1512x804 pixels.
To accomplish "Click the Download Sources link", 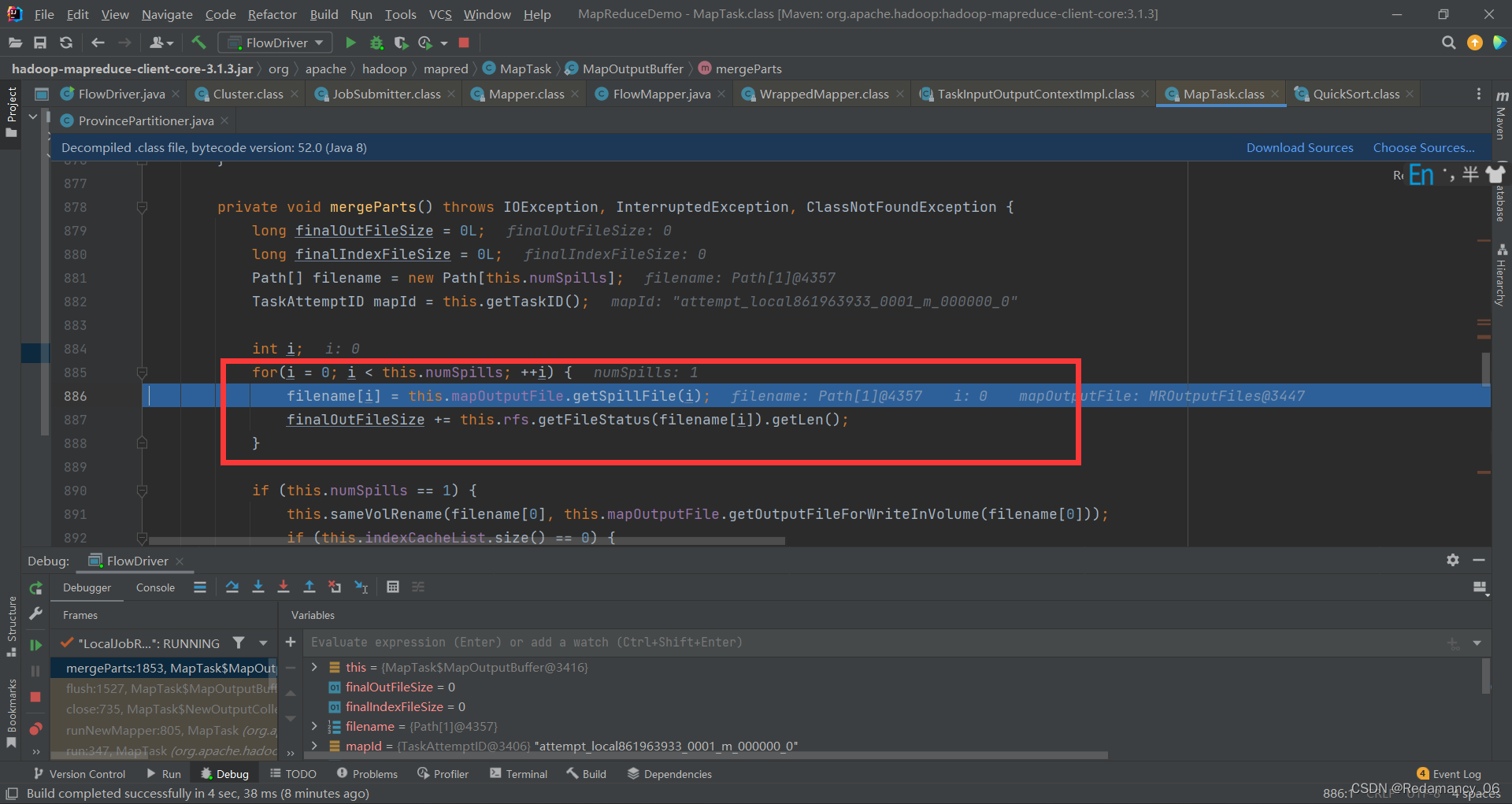I will (1299, 147).
